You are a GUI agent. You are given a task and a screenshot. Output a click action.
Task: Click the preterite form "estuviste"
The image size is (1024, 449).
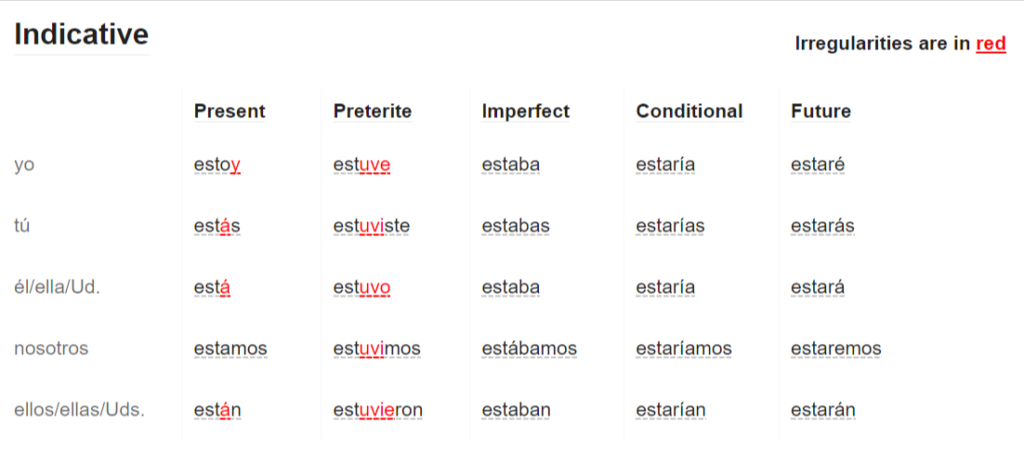372,226
